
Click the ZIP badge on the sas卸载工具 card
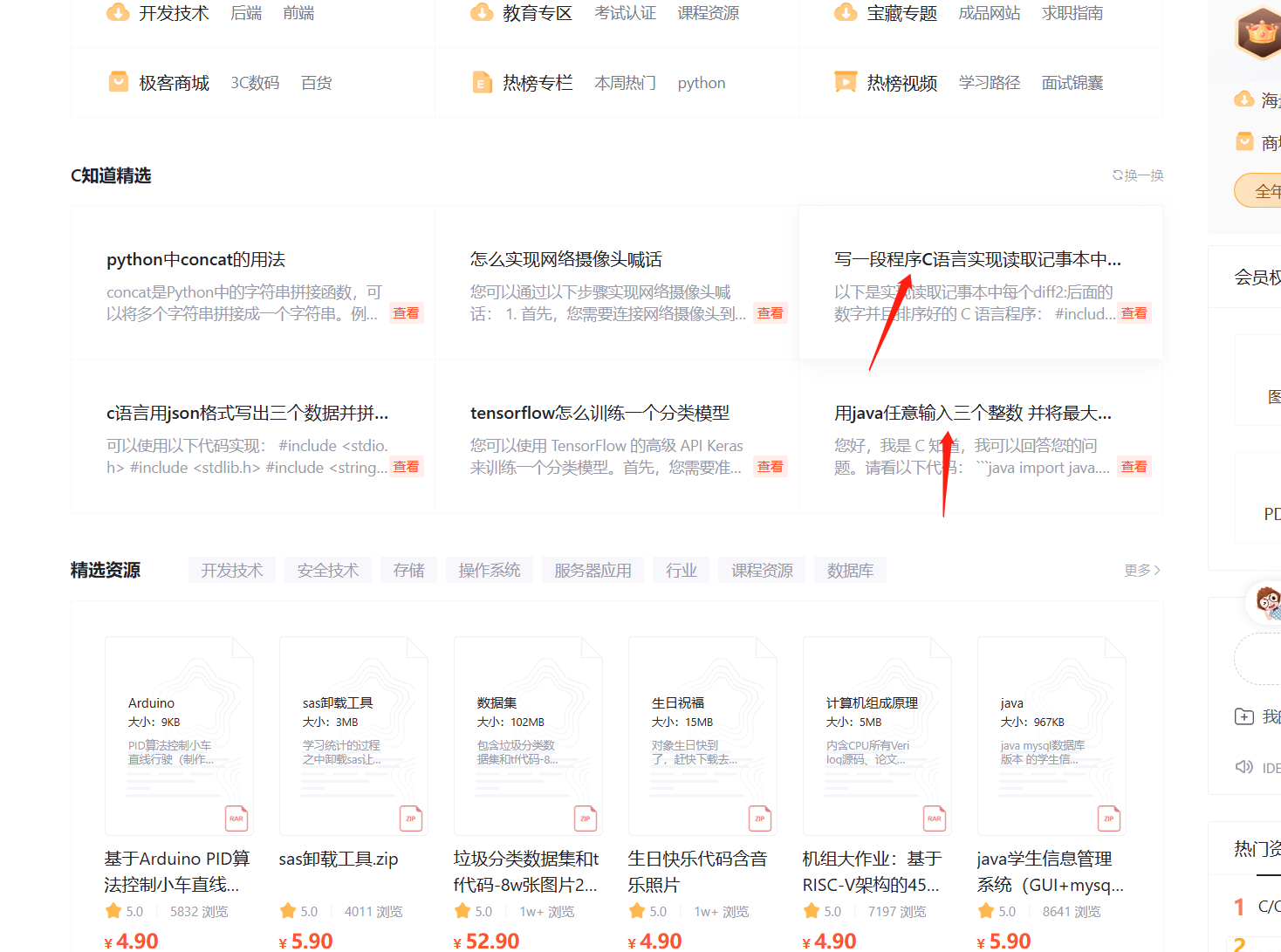pos(411,818)
